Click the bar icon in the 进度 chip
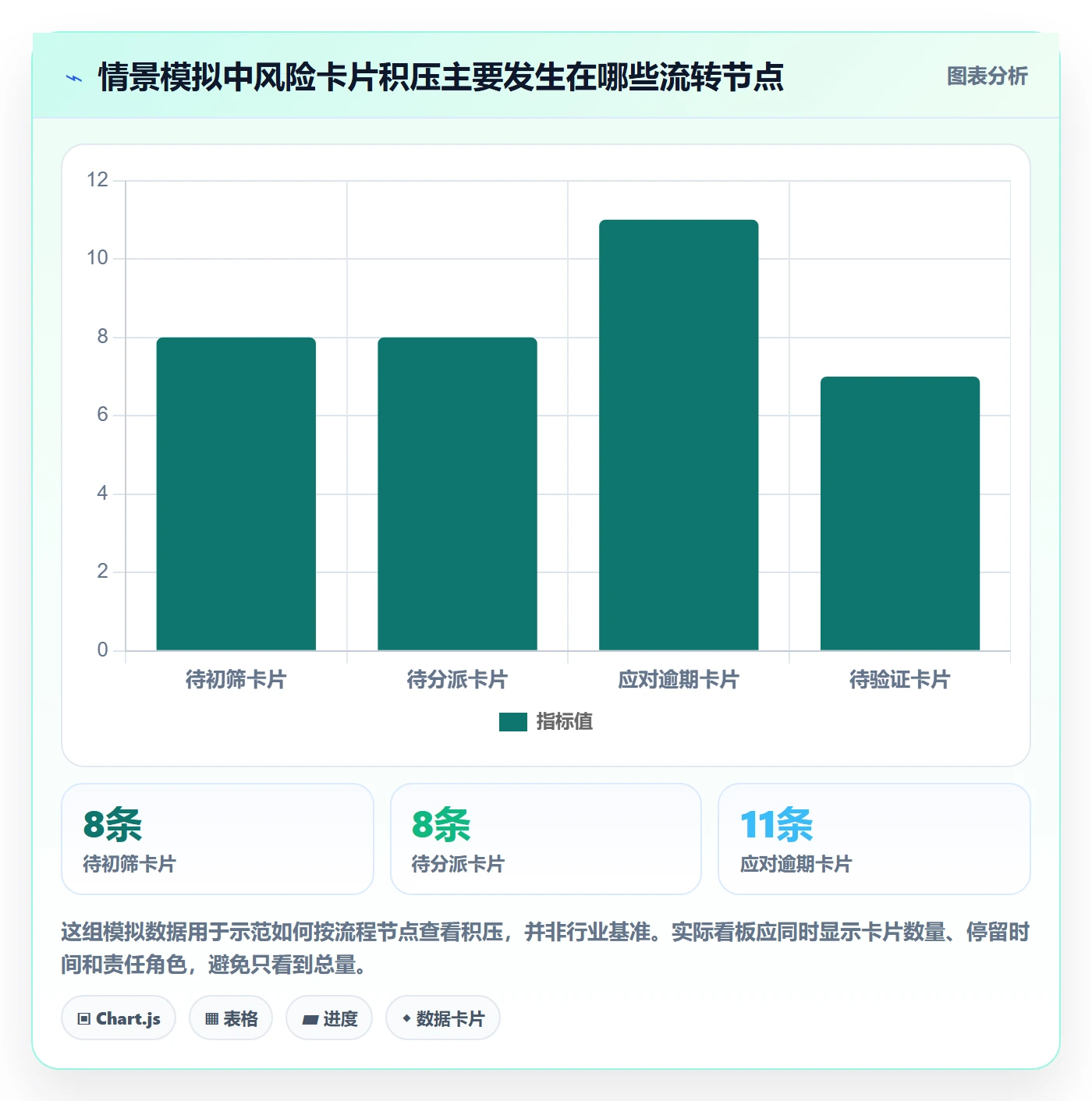 (310, 1019)
